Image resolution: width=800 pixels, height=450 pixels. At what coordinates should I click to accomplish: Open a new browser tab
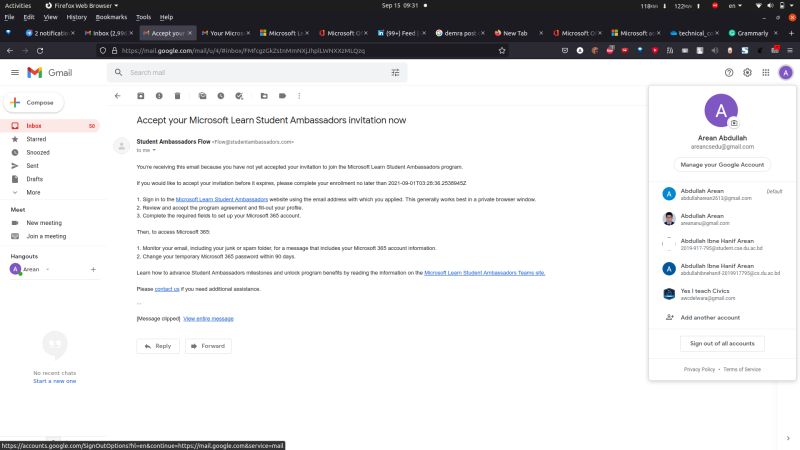tap(791, 33)
